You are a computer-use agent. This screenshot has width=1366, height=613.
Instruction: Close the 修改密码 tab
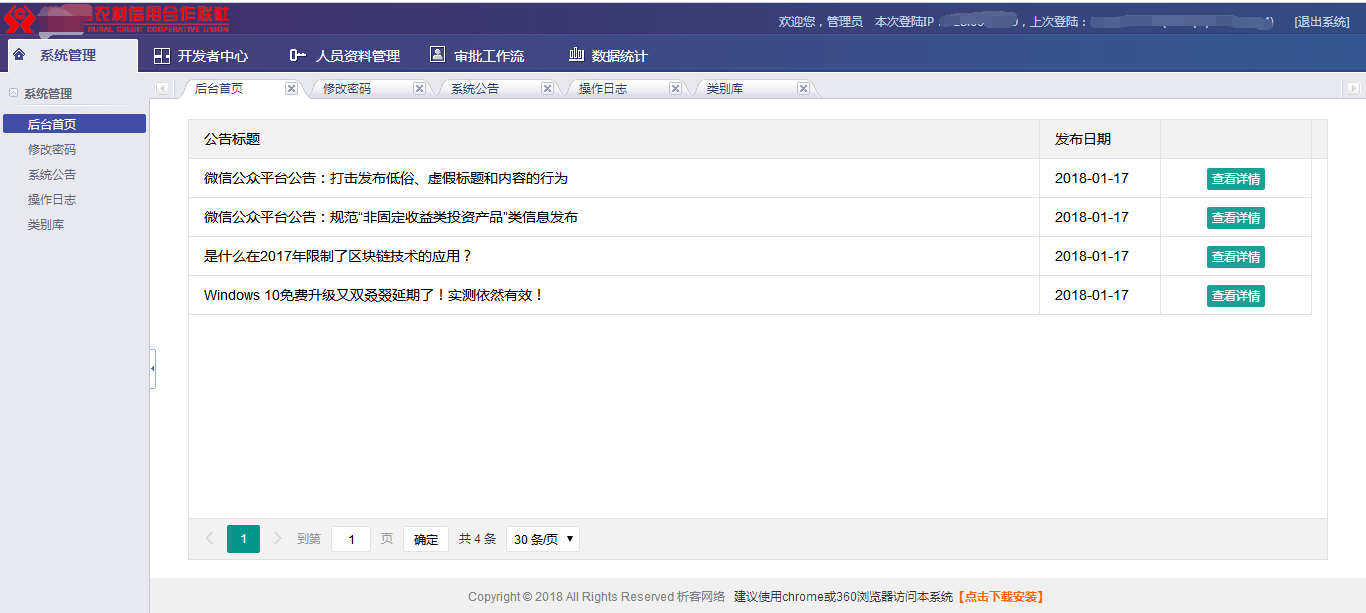click(419, 88)
